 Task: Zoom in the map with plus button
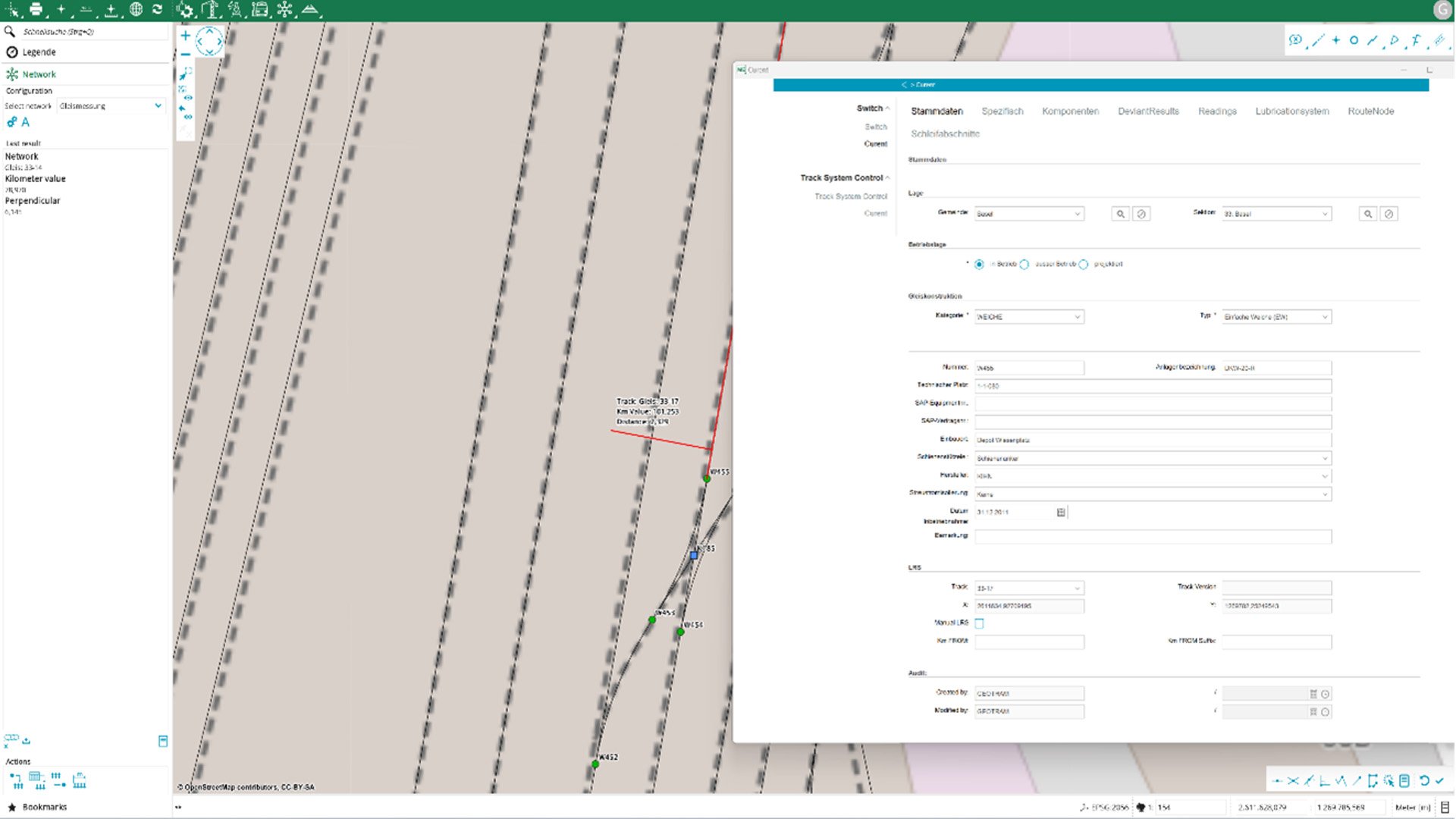[x=185, y=36]
